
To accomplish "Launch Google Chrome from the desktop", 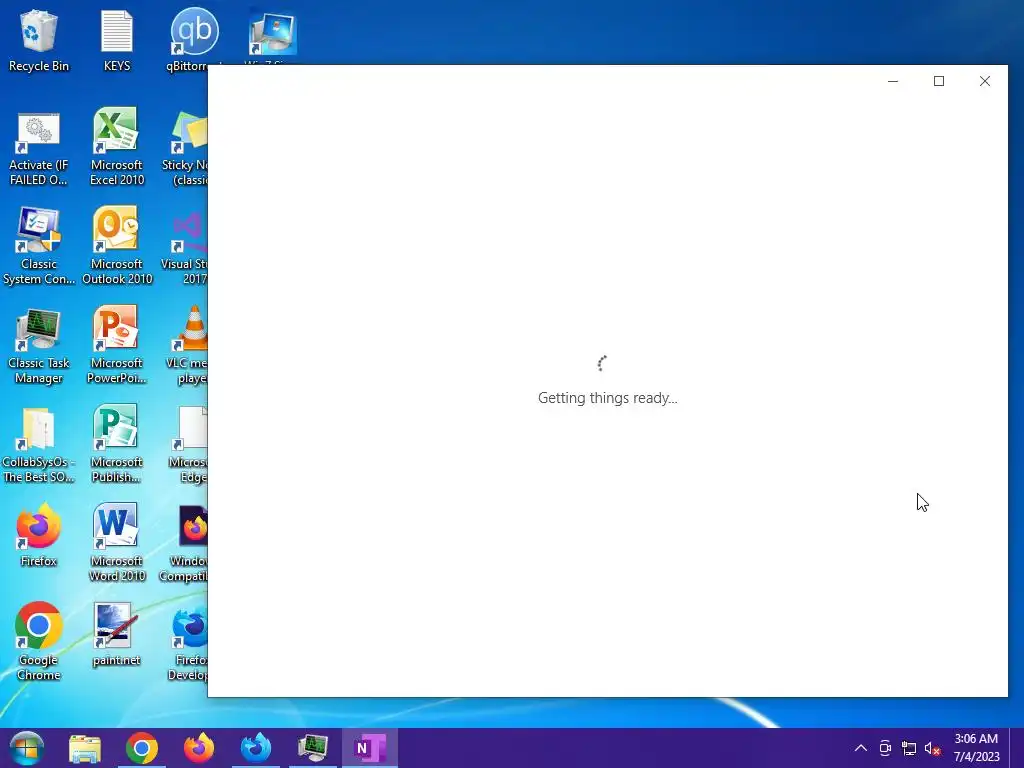I will pyautogui.click(x=39, y=642).
